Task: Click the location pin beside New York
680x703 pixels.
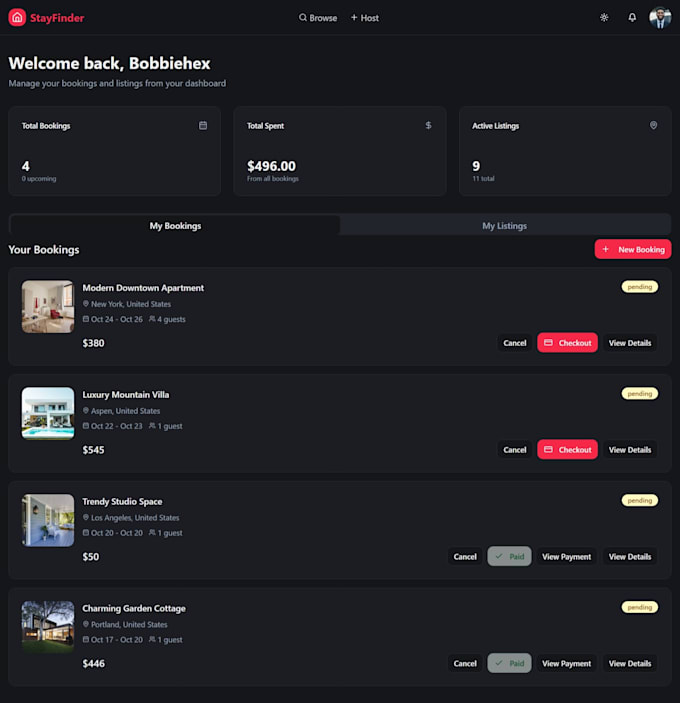Action: (86, 304)
